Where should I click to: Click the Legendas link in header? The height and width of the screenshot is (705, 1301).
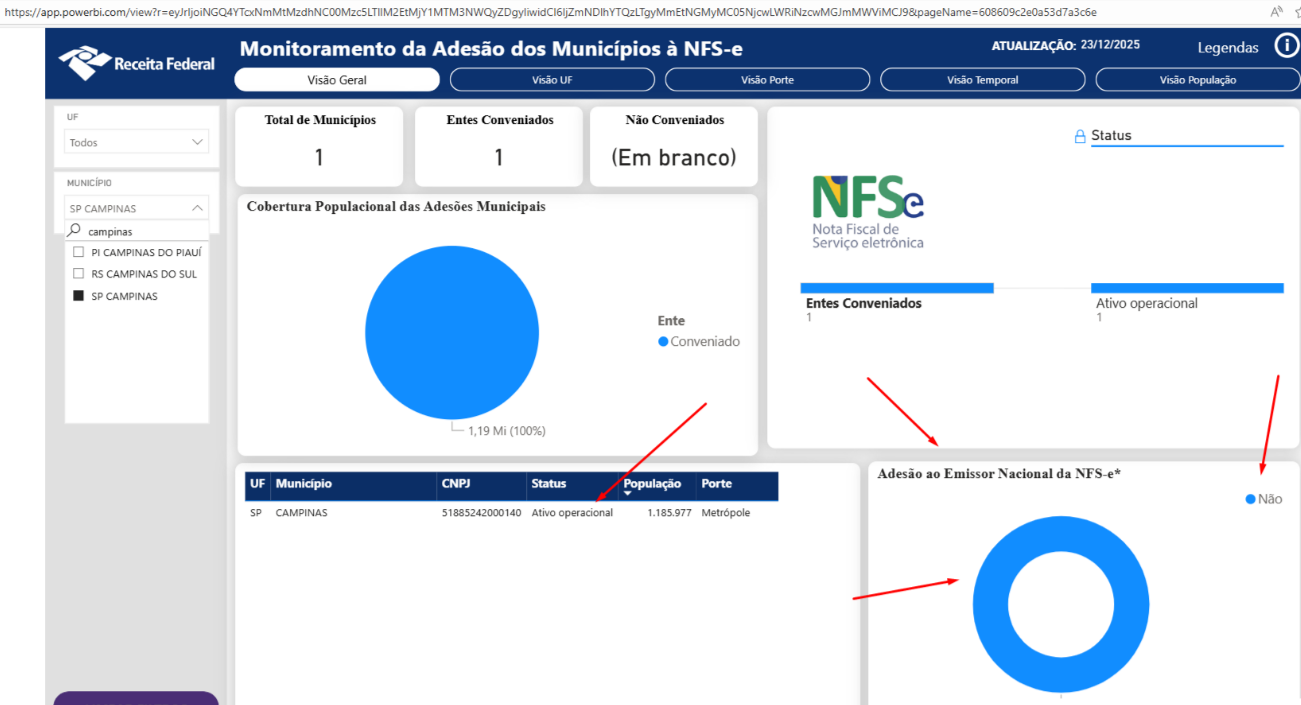pos(1228,48)
